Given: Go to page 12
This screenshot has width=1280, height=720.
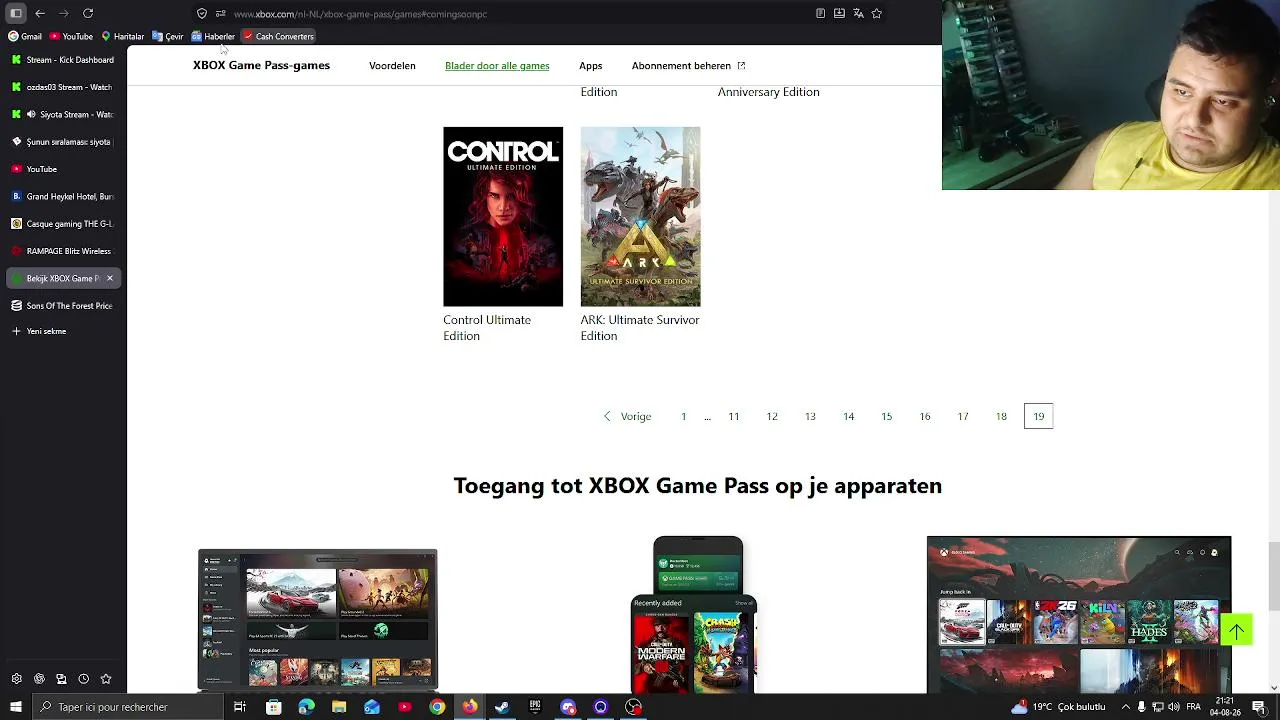Looking at the screenshot, I should click(x=772, y=416).
